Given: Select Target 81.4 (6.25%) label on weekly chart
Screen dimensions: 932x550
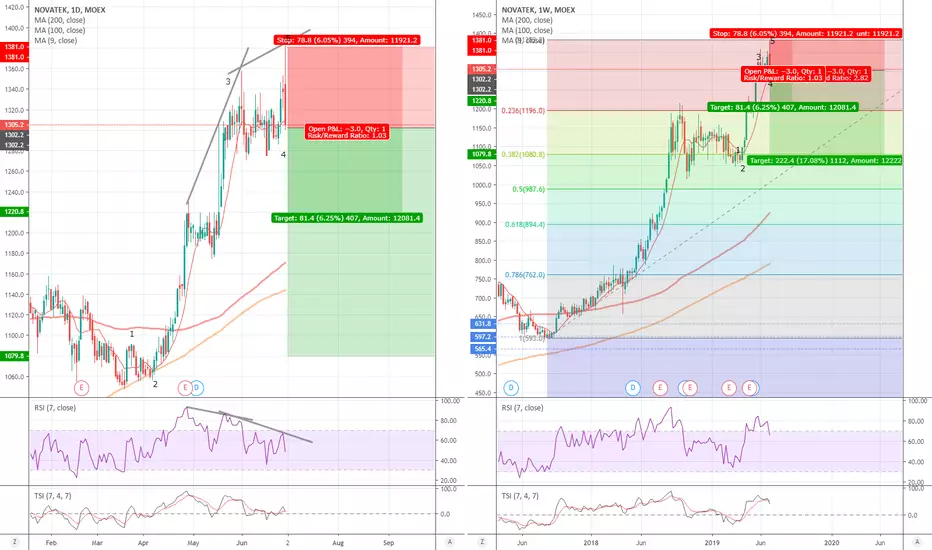Looking at the screenshot, I should pyautogui.click(x=783, y=108).
